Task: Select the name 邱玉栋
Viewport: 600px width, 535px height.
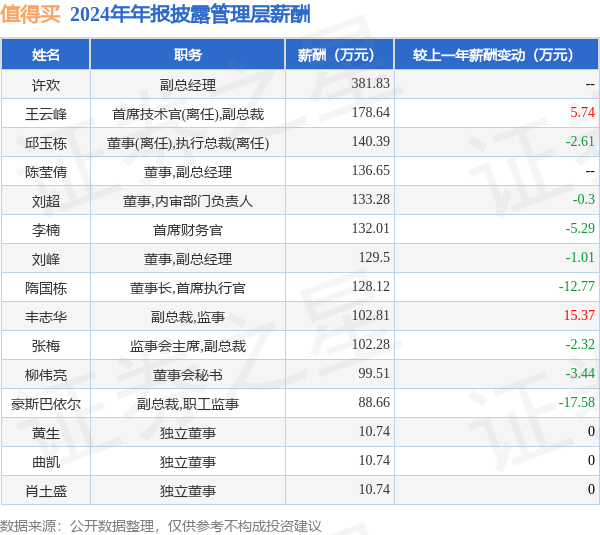Action: point(46,143)
